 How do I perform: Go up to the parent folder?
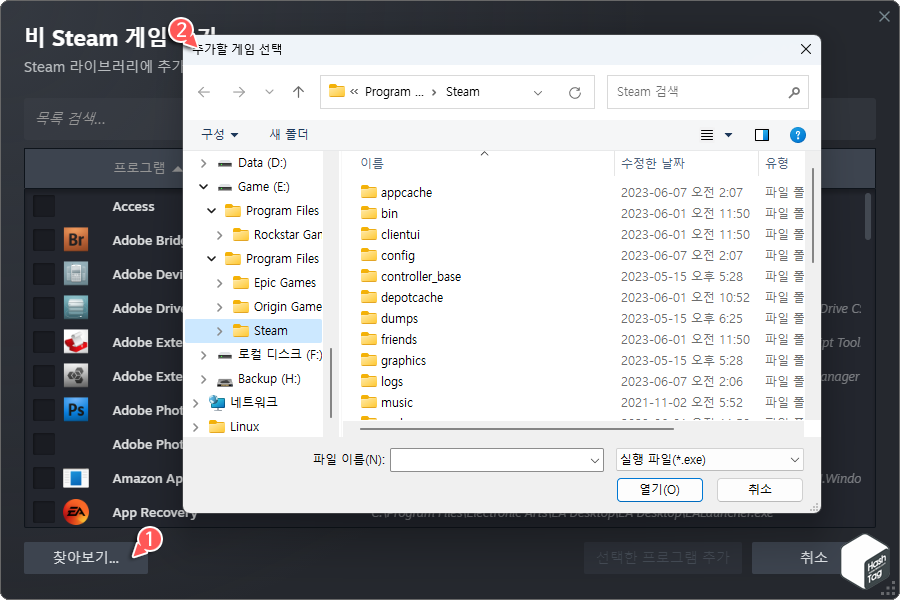[x=297, y=91]
